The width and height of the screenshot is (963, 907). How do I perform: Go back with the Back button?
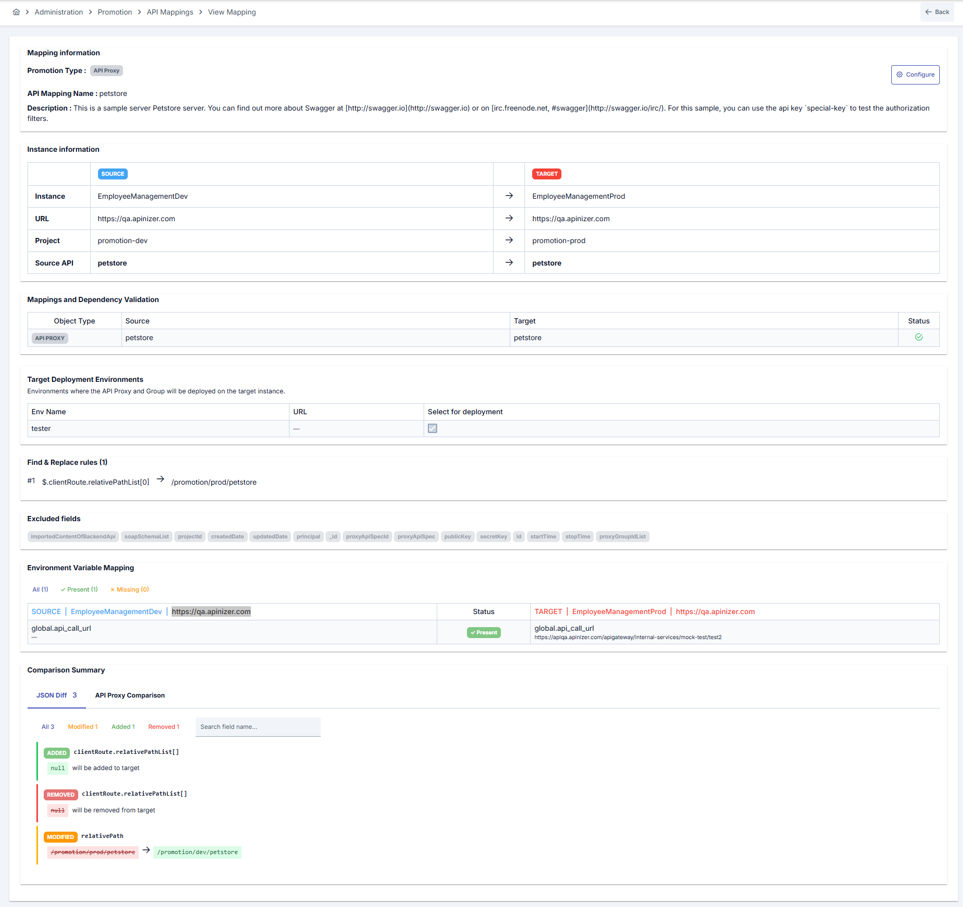937,12
